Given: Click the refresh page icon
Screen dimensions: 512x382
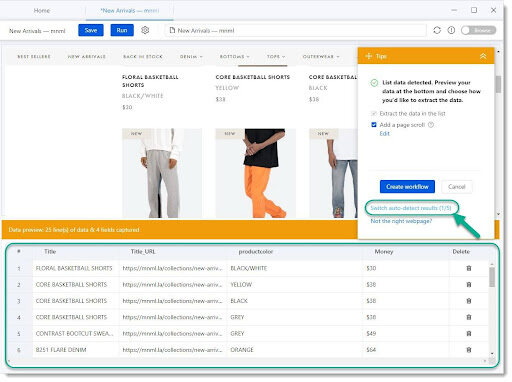Looking at the screenshot, I should click(x=437, y=30).
